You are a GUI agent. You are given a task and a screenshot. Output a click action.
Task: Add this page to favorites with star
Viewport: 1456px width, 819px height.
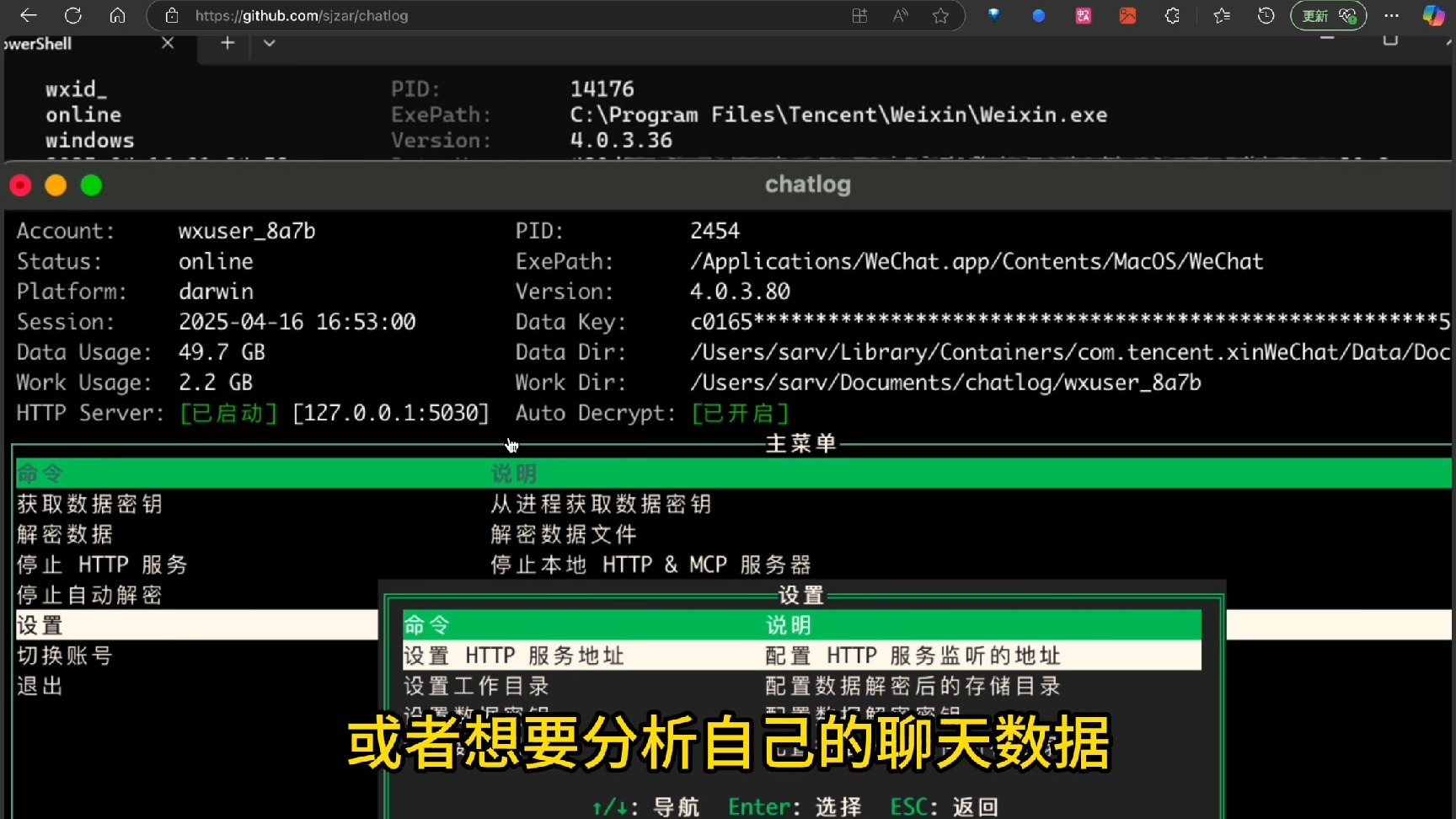pos(940,15)
